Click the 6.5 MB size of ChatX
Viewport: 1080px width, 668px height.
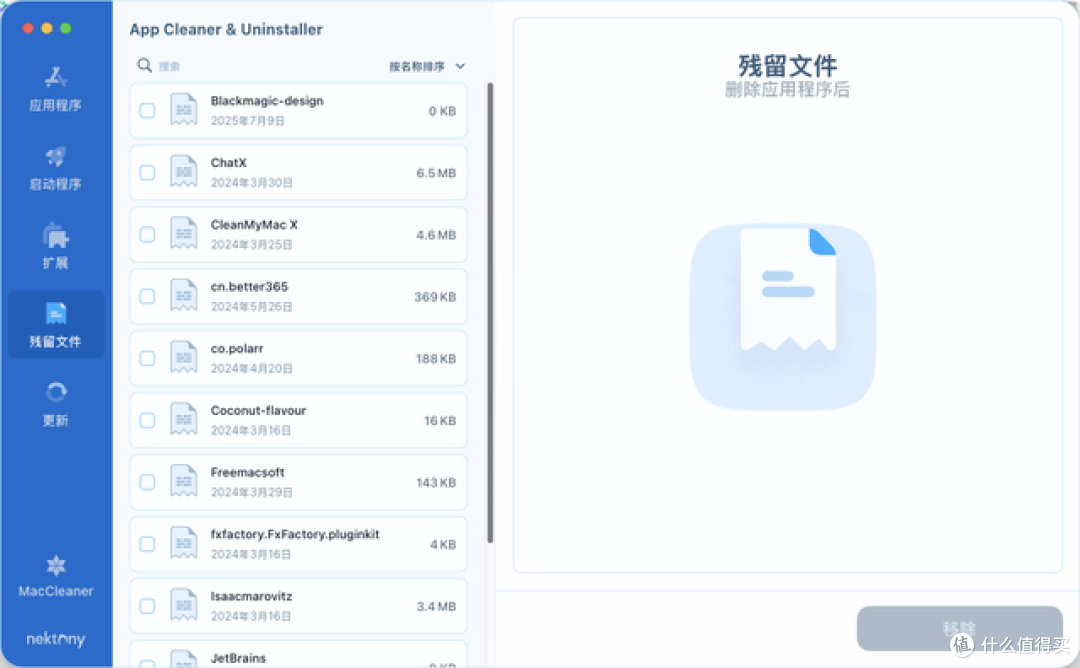(436, 173)
